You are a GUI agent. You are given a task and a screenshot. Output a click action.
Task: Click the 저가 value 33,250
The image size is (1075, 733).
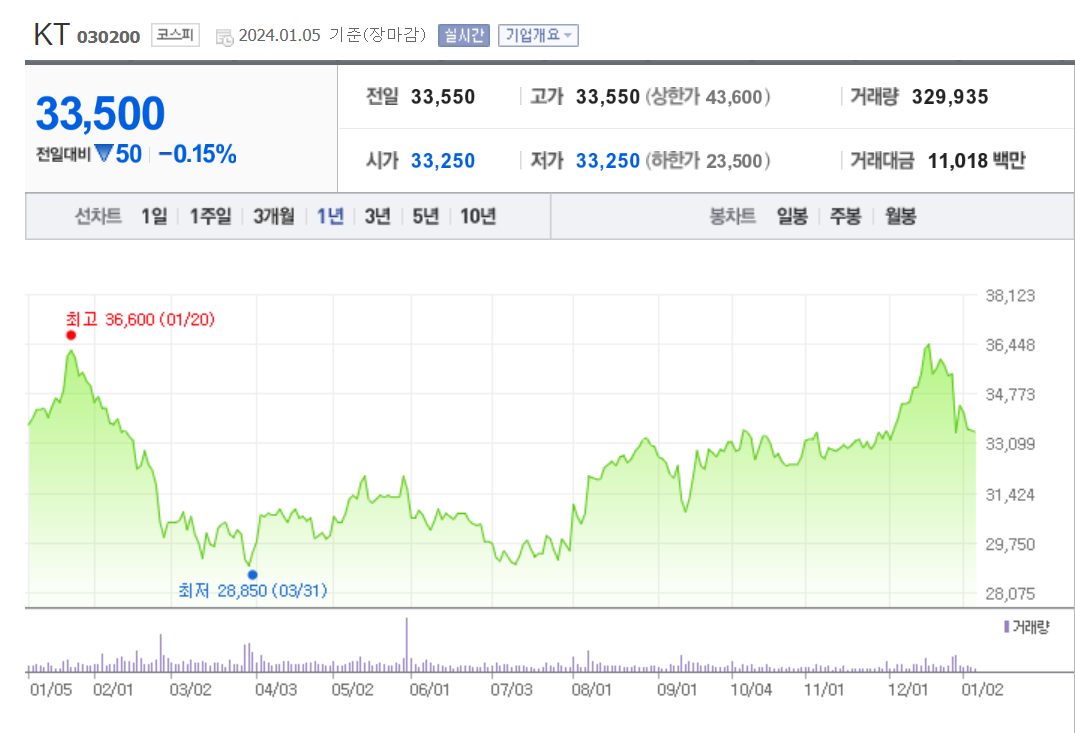607,160
